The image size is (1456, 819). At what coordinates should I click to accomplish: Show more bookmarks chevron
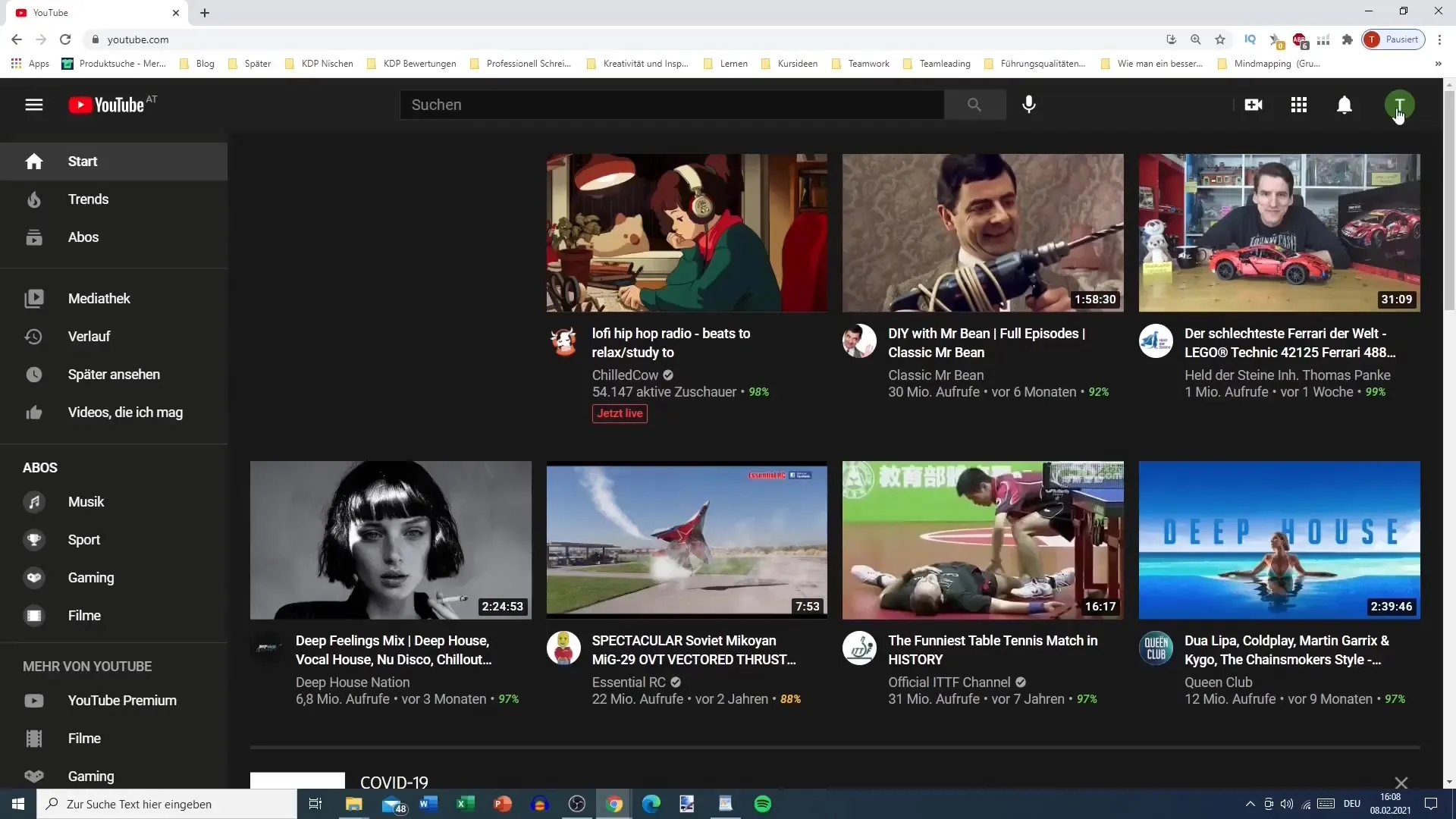pos(1438,64)
